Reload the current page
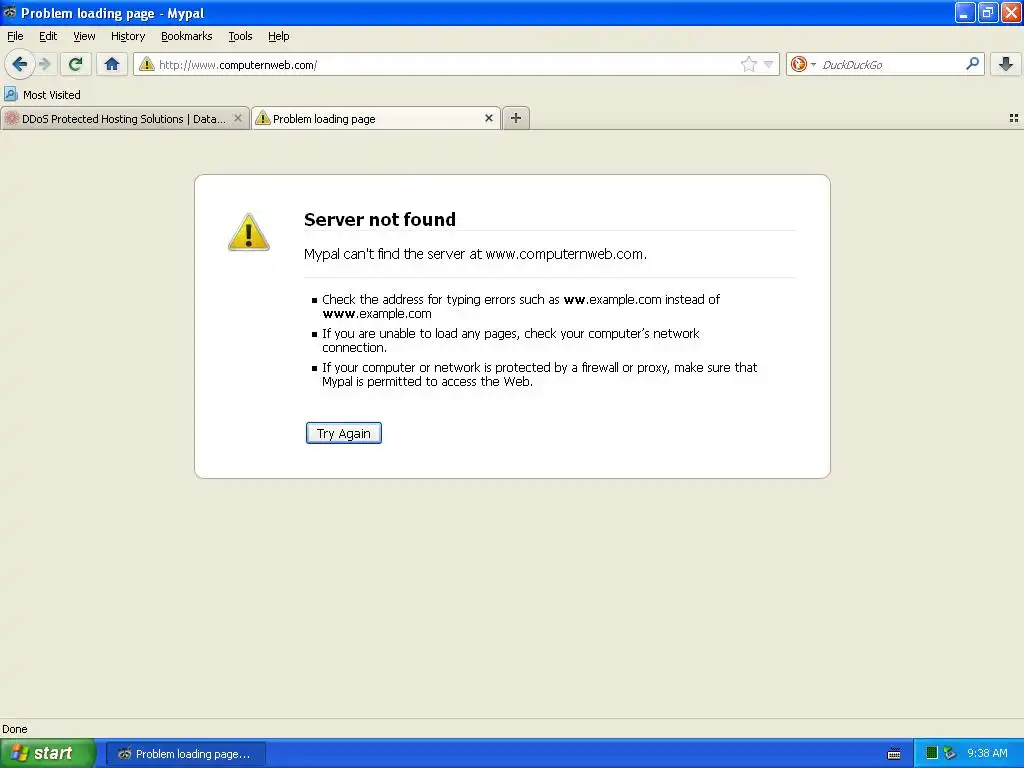Viewport: 1024px width, 768px height. [76, 64]
